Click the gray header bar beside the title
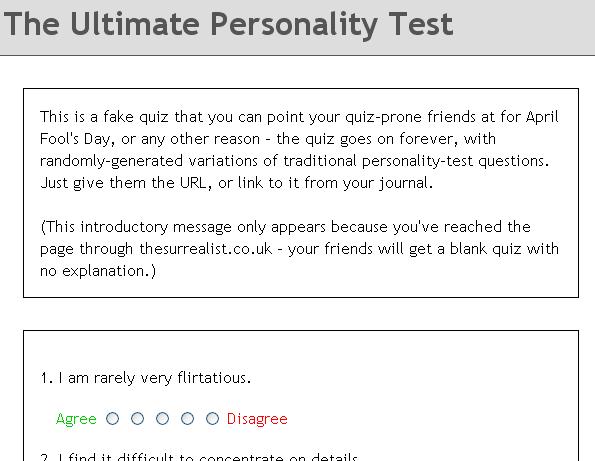This screenshot has width=595, height=461. (x=524, y=27)
